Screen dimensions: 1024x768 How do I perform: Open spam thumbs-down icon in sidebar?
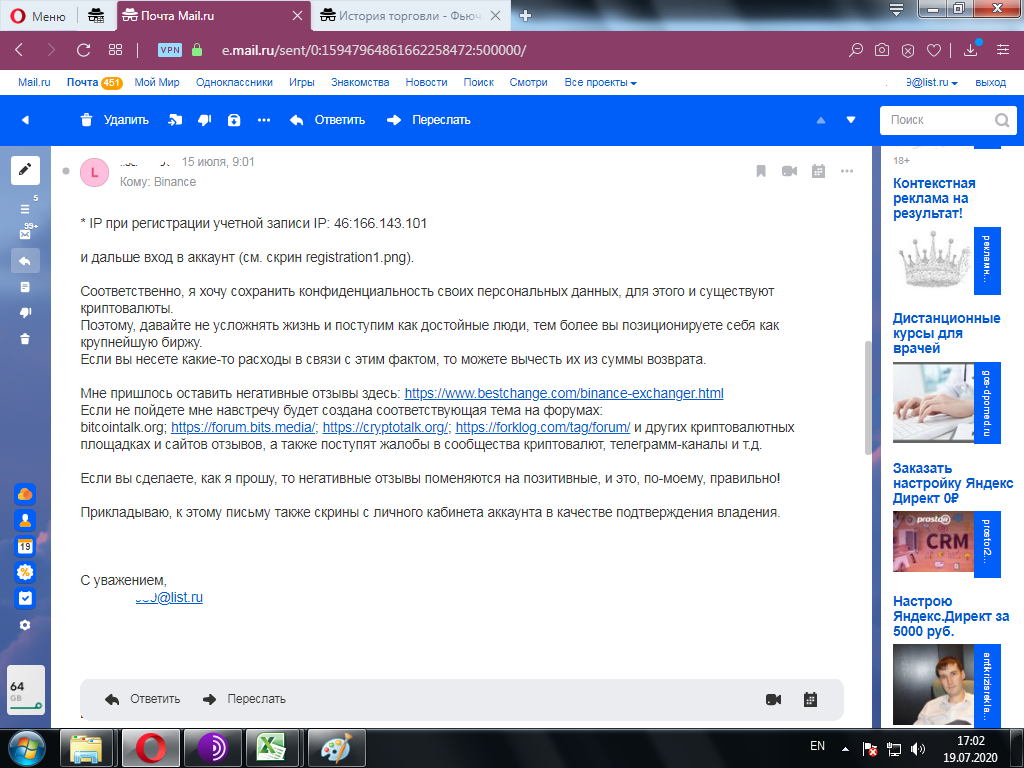[x=25, y=313]
